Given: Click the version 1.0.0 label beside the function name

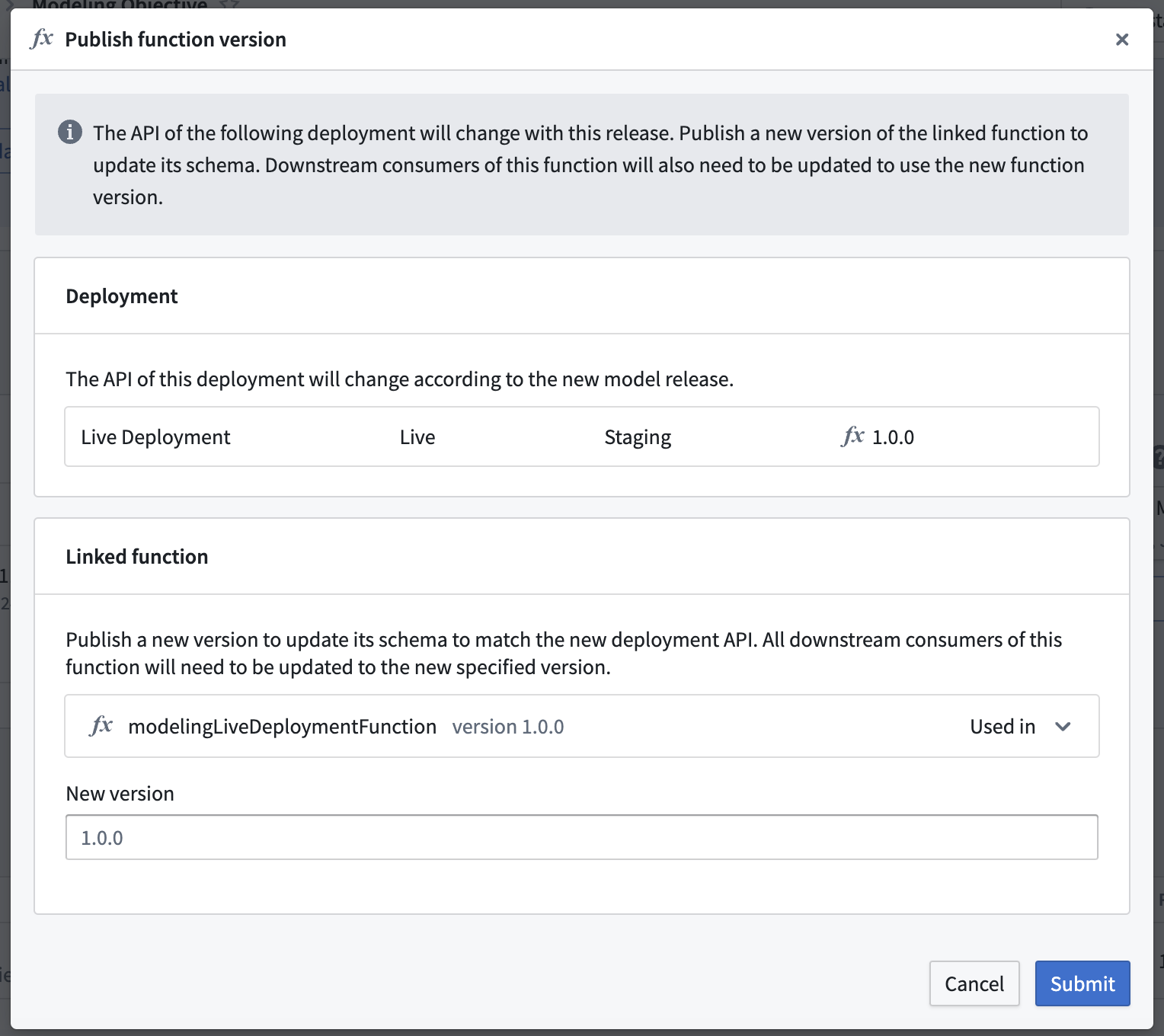Looking at the screenshot, I should tap(507, 726).
